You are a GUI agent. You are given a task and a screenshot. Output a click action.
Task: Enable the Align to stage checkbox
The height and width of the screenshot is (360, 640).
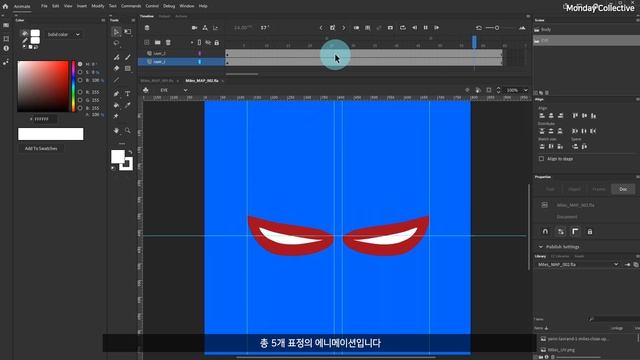coord(541,159)
